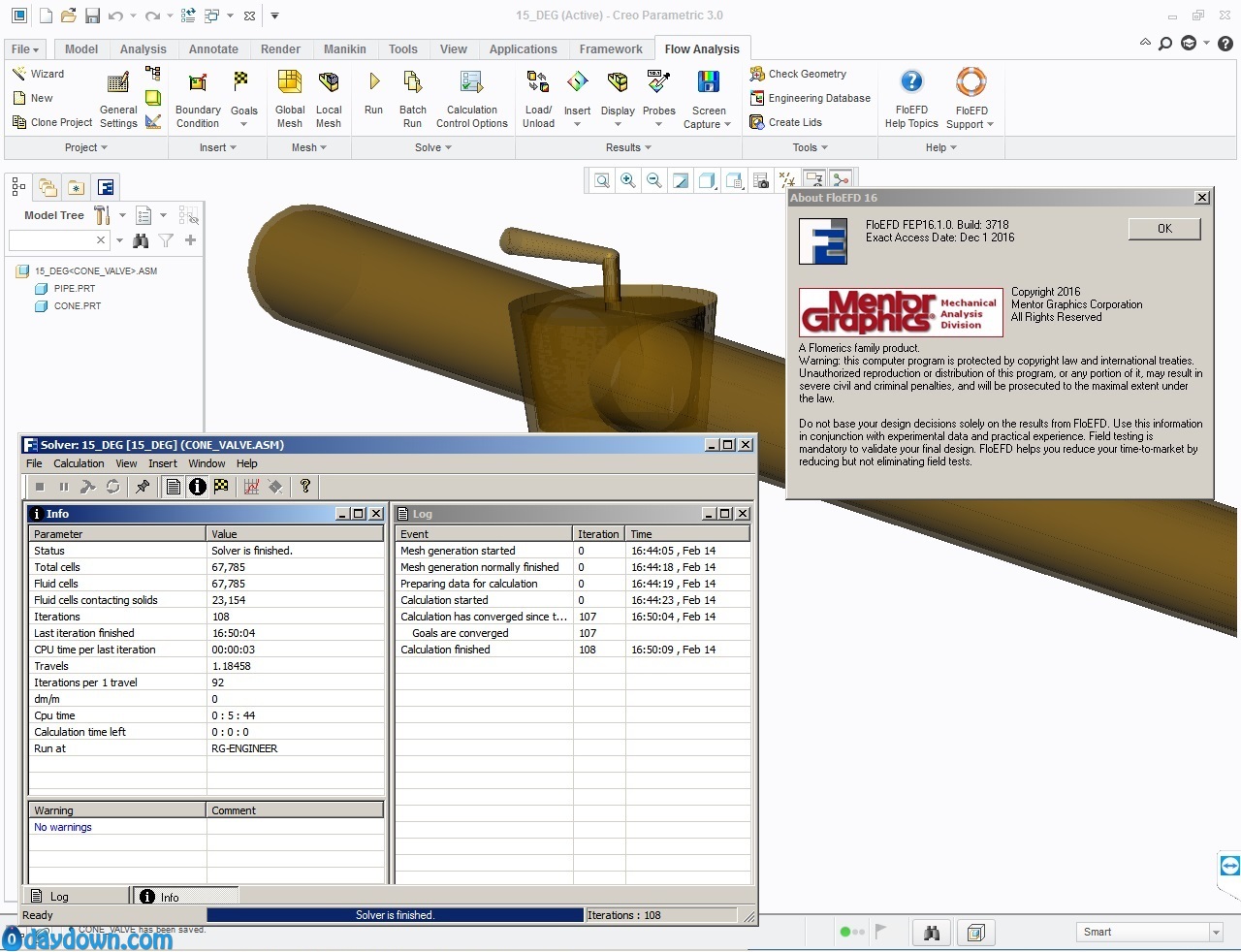Zoom in using viewport toolbar
Viewport: 1241px width, 952px height.
click(628, 180)
